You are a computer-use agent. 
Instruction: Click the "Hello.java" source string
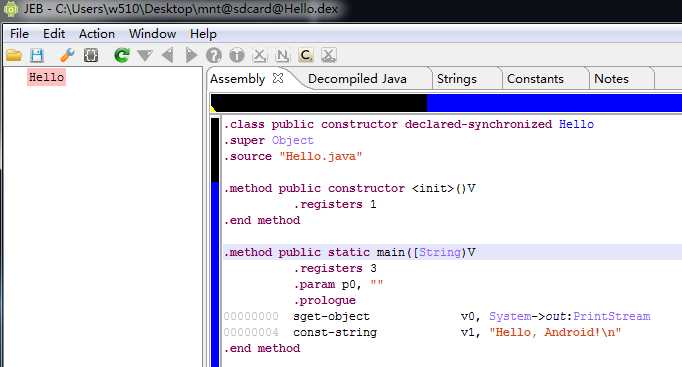click(x=321, y=157)
